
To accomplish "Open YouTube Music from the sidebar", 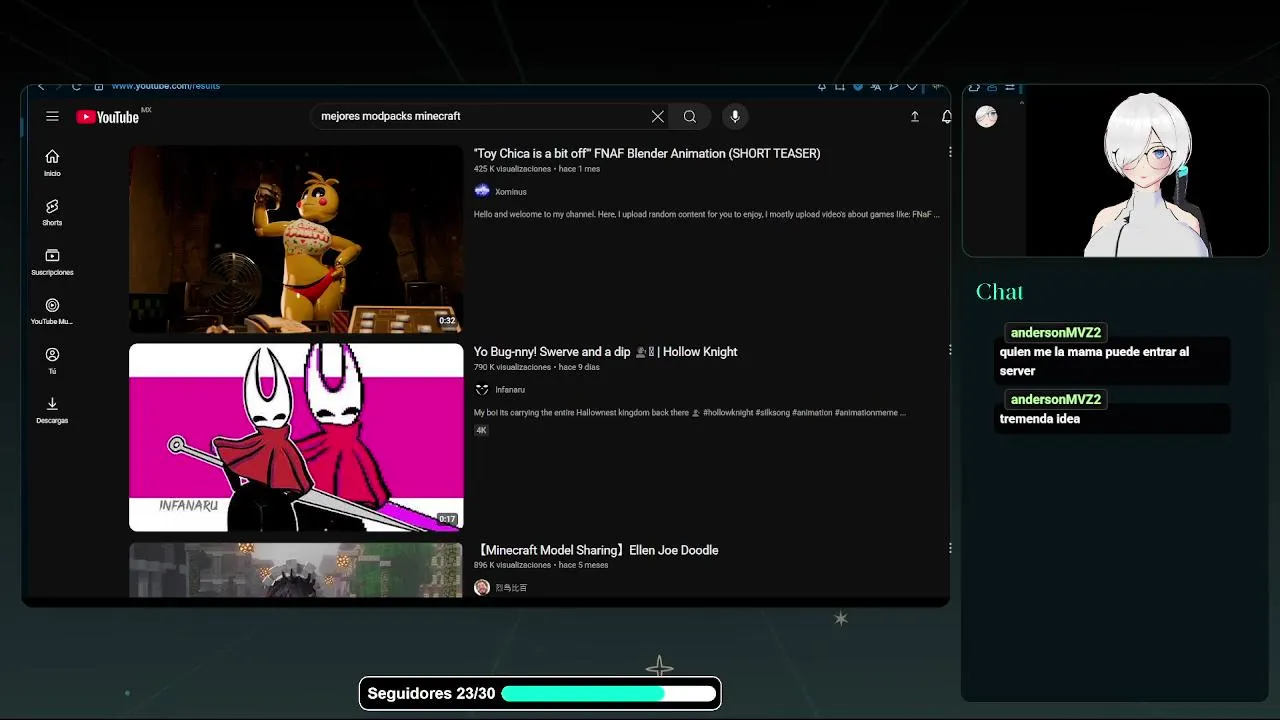I will tap(52, 311).
